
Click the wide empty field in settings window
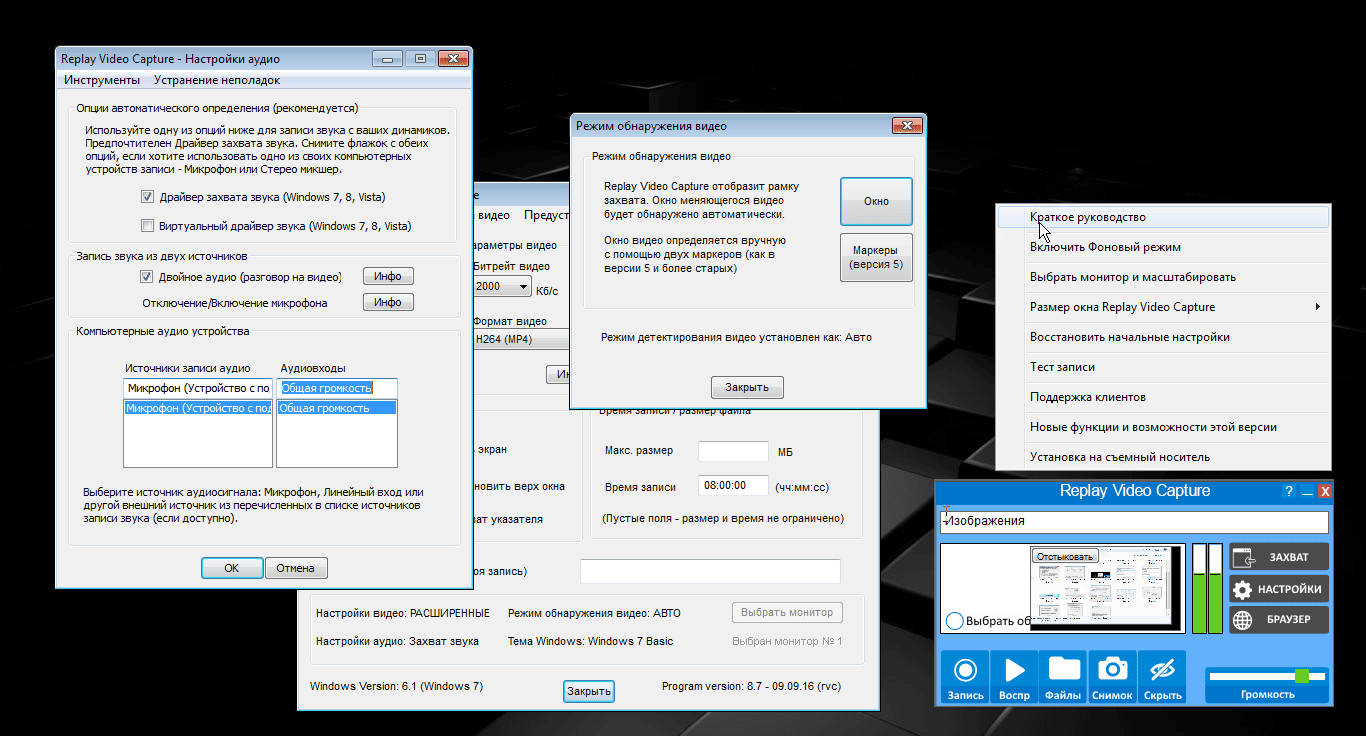pyautogui.click(x=710, y=571)
